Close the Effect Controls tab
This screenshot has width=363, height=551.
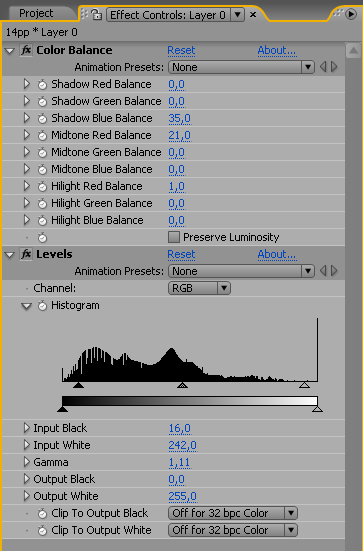(x=253, y=15)
